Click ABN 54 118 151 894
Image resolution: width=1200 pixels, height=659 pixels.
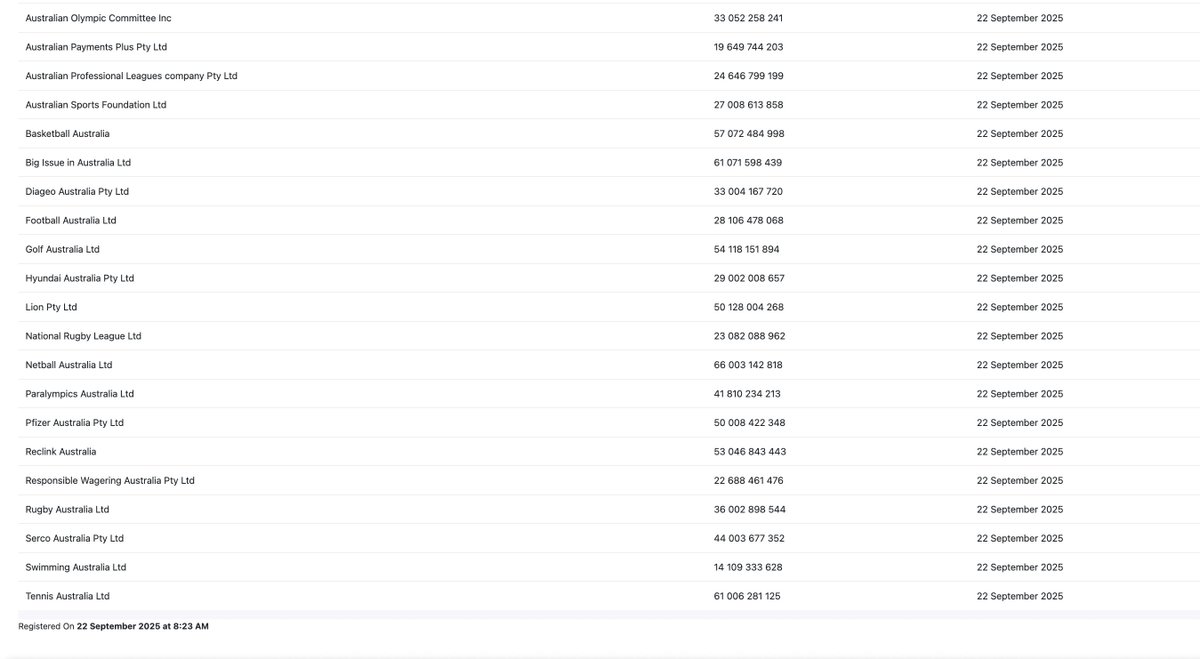tap(747, 250)
